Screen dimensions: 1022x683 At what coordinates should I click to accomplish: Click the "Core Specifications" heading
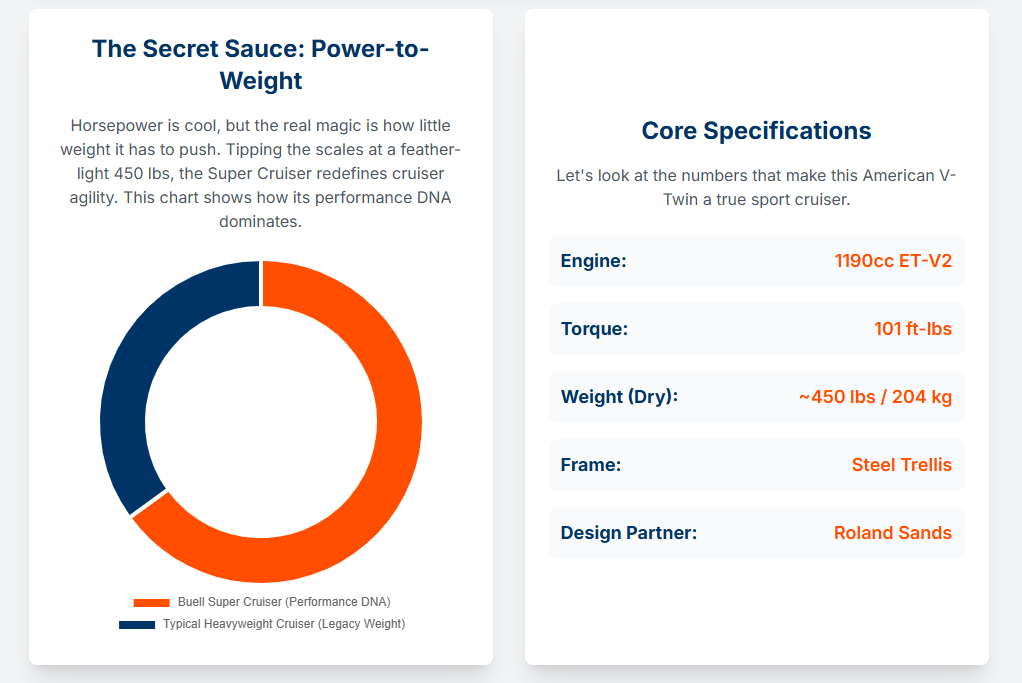(x=756, y=130)
